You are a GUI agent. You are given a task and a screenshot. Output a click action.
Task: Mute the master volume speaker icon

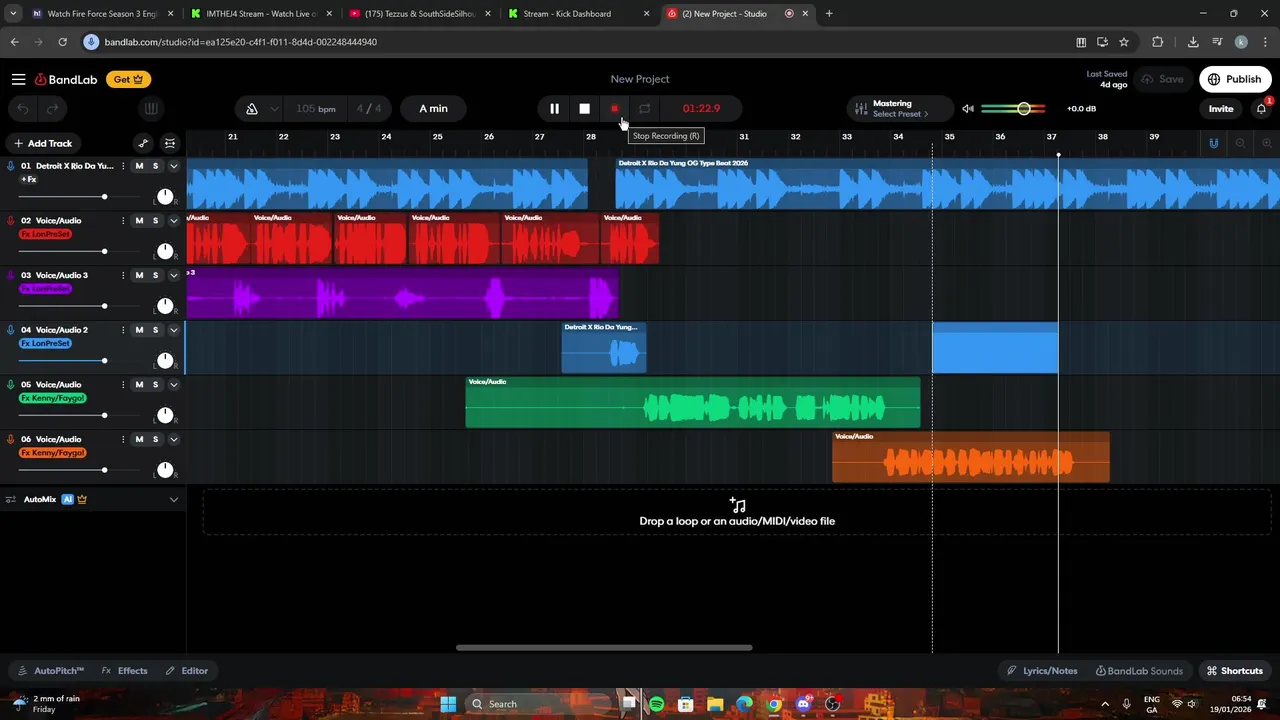pos(967,108)
